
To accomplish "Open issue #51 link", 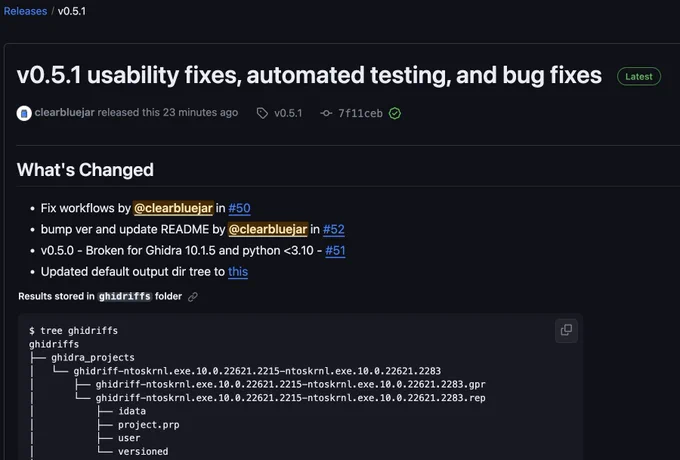I will click(335, 251).
